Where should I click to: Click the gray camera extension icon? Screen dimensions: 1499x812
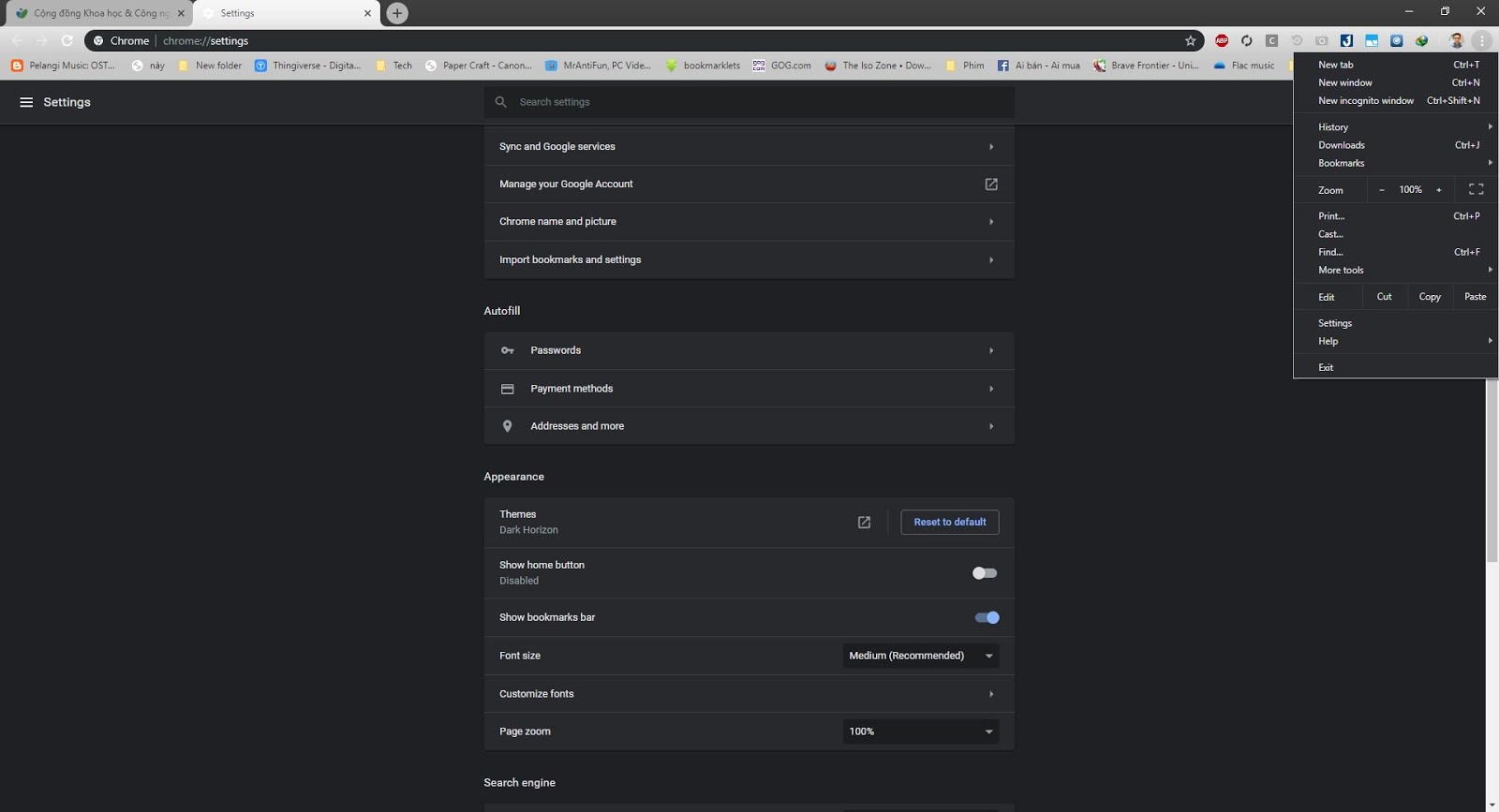1321,40
